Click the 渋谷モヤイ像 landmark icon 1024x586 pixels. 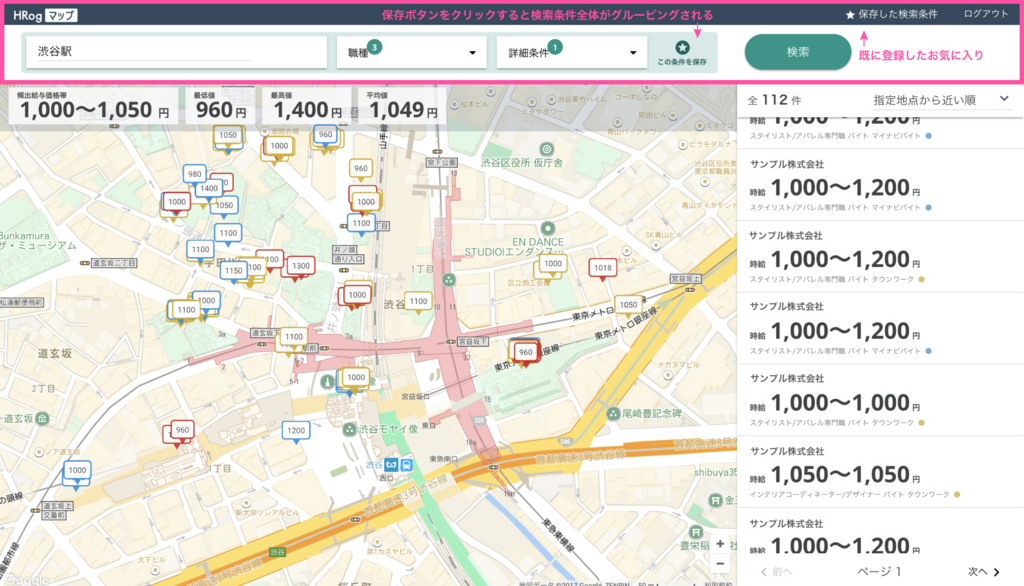[x=349, y=429]
